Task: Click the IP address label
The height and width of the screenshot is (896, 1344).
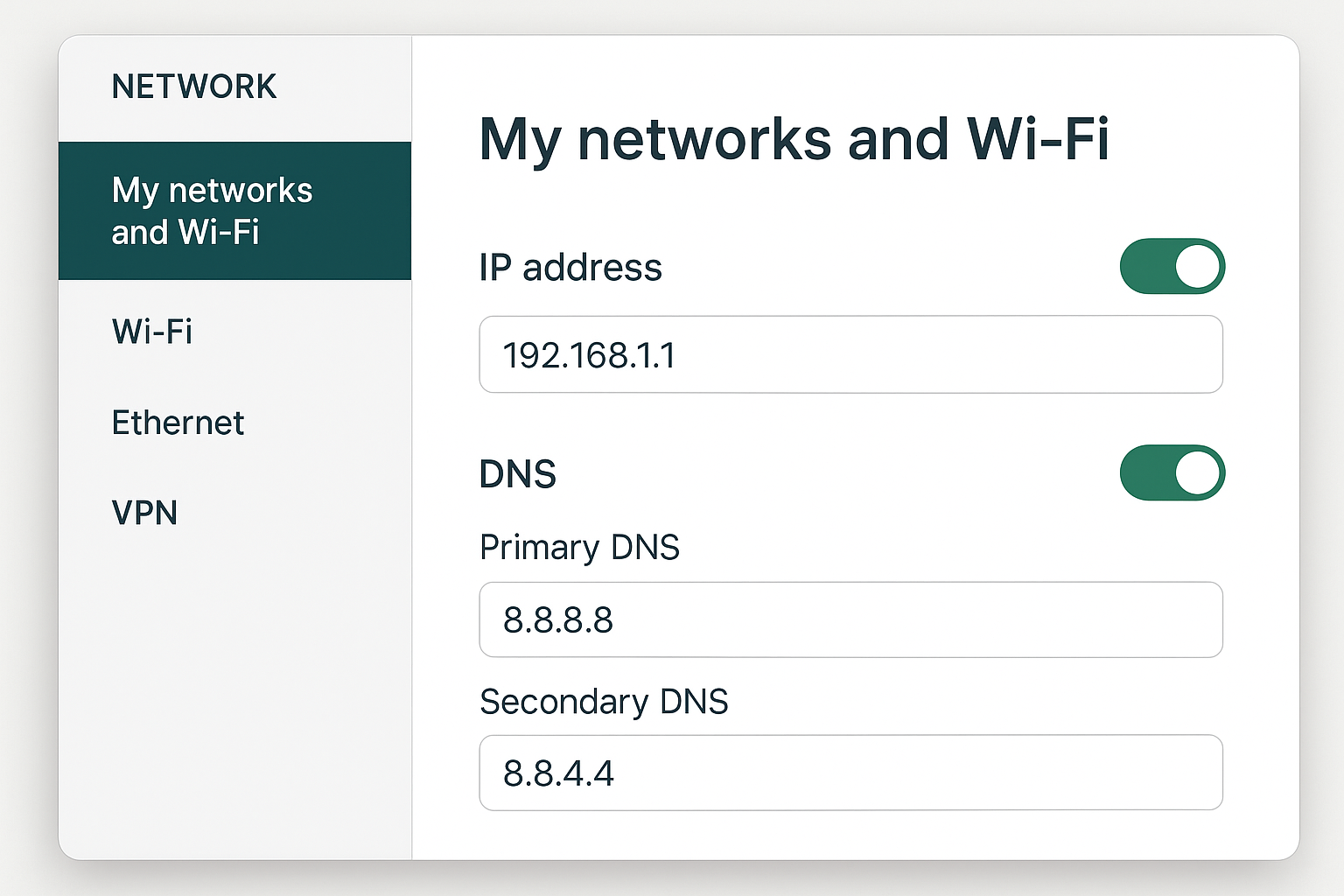Action: 570,268
